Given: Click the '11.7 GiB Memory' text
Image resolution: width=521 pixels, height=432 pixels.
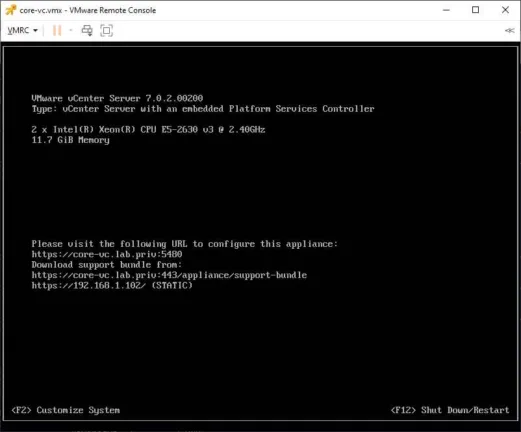Looking at the screenshot, I should tap(70, 140).
